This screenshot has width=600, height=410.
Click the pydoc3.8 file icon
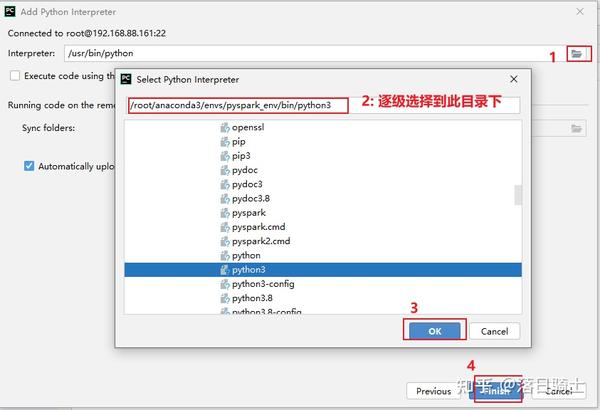tap(225, 199)
